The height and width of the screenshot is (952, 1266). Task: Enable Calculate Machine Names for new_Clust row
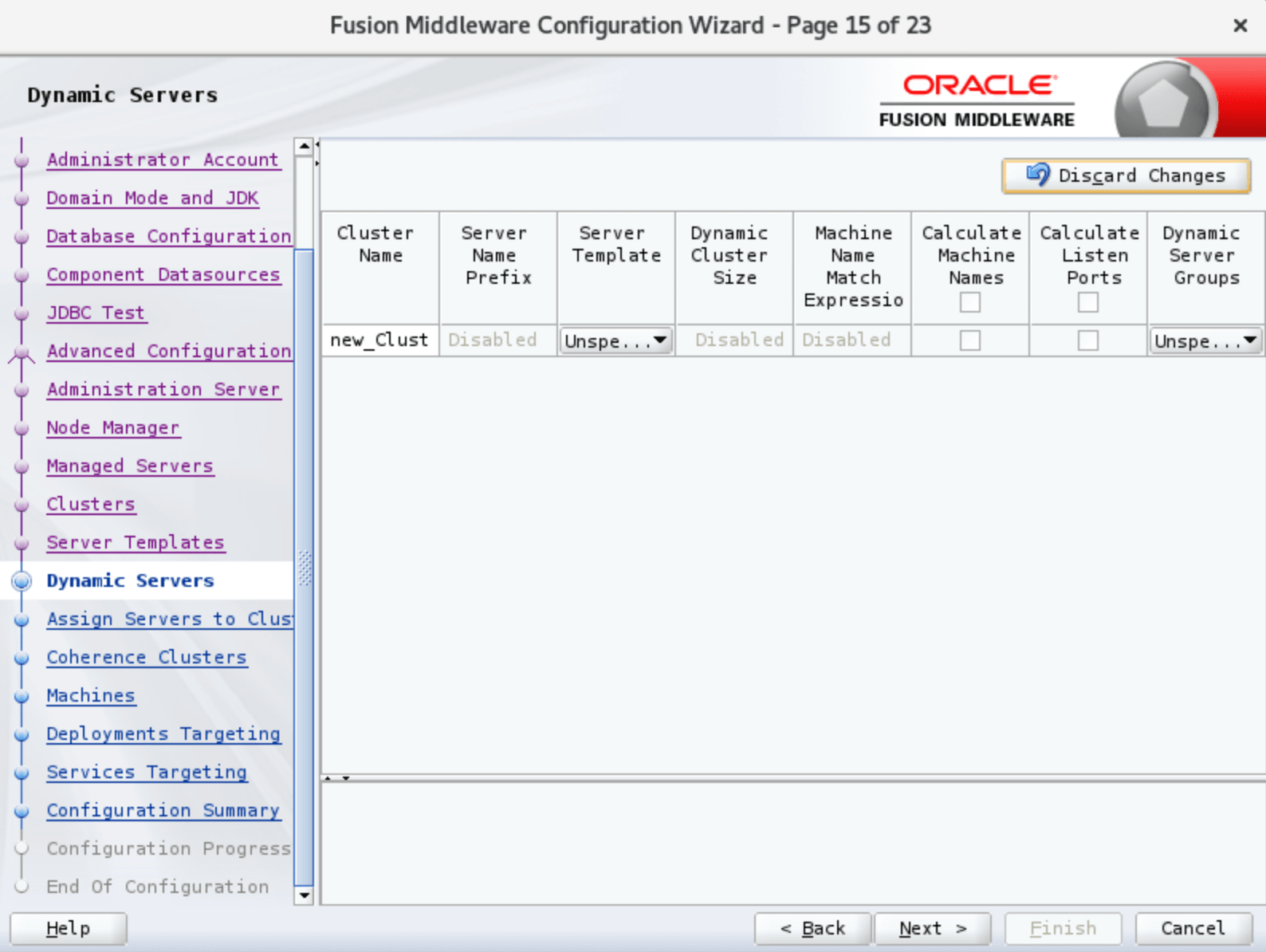[x=970, y=340]
